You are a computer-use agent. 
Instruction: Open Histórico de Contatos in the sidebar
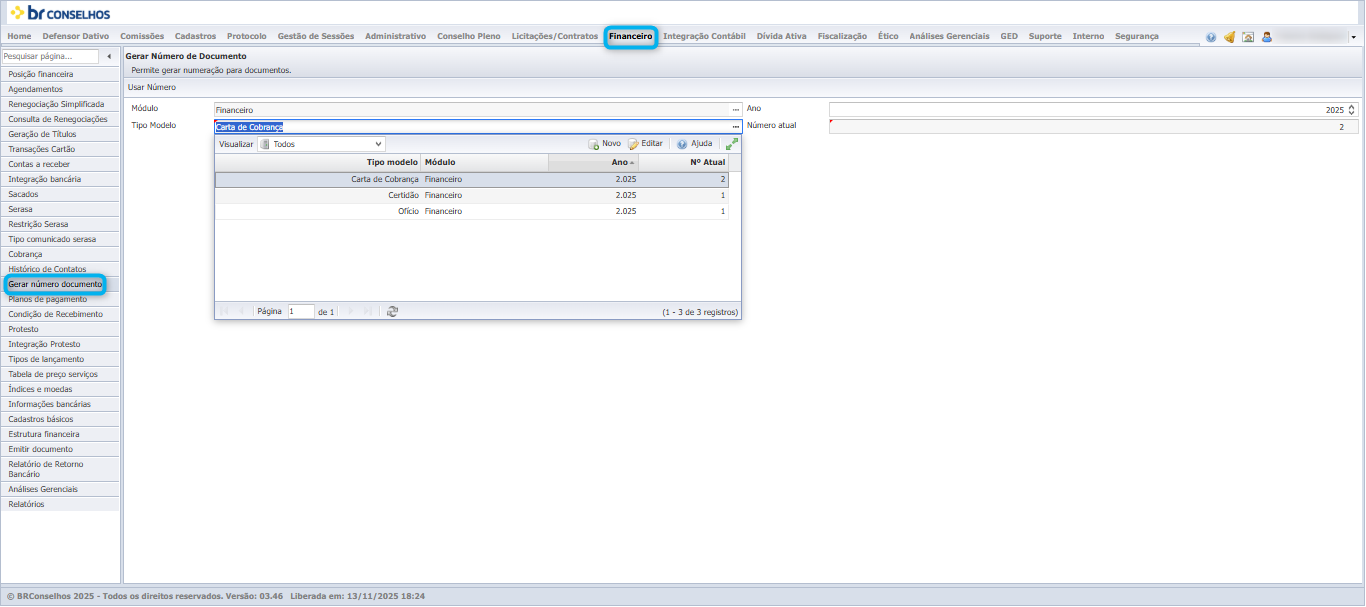tap(60, 269)
